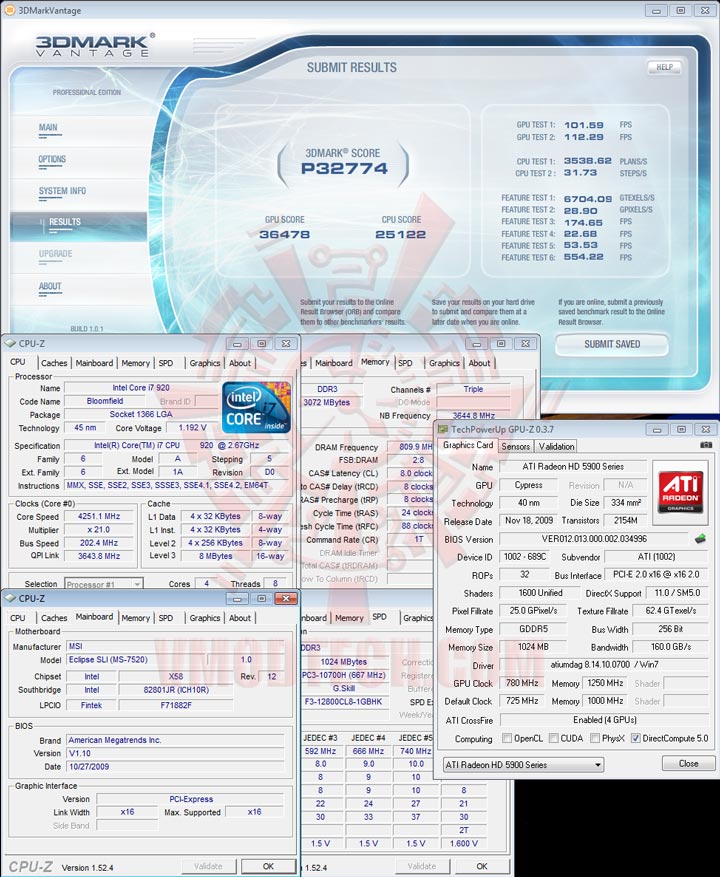Click the SPD part number F3-12800CL8-1GBHK

343,701
